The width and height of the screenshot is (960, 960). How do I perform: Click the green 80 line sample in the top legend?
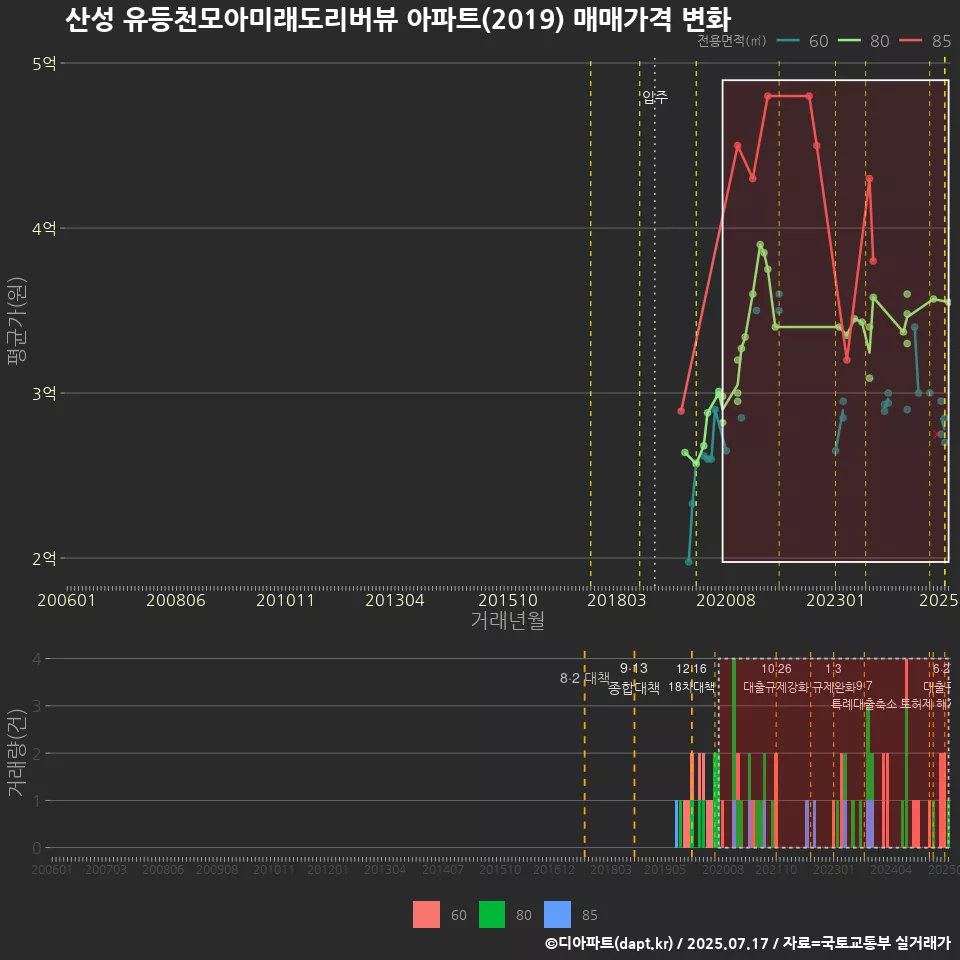click(849, 41)
